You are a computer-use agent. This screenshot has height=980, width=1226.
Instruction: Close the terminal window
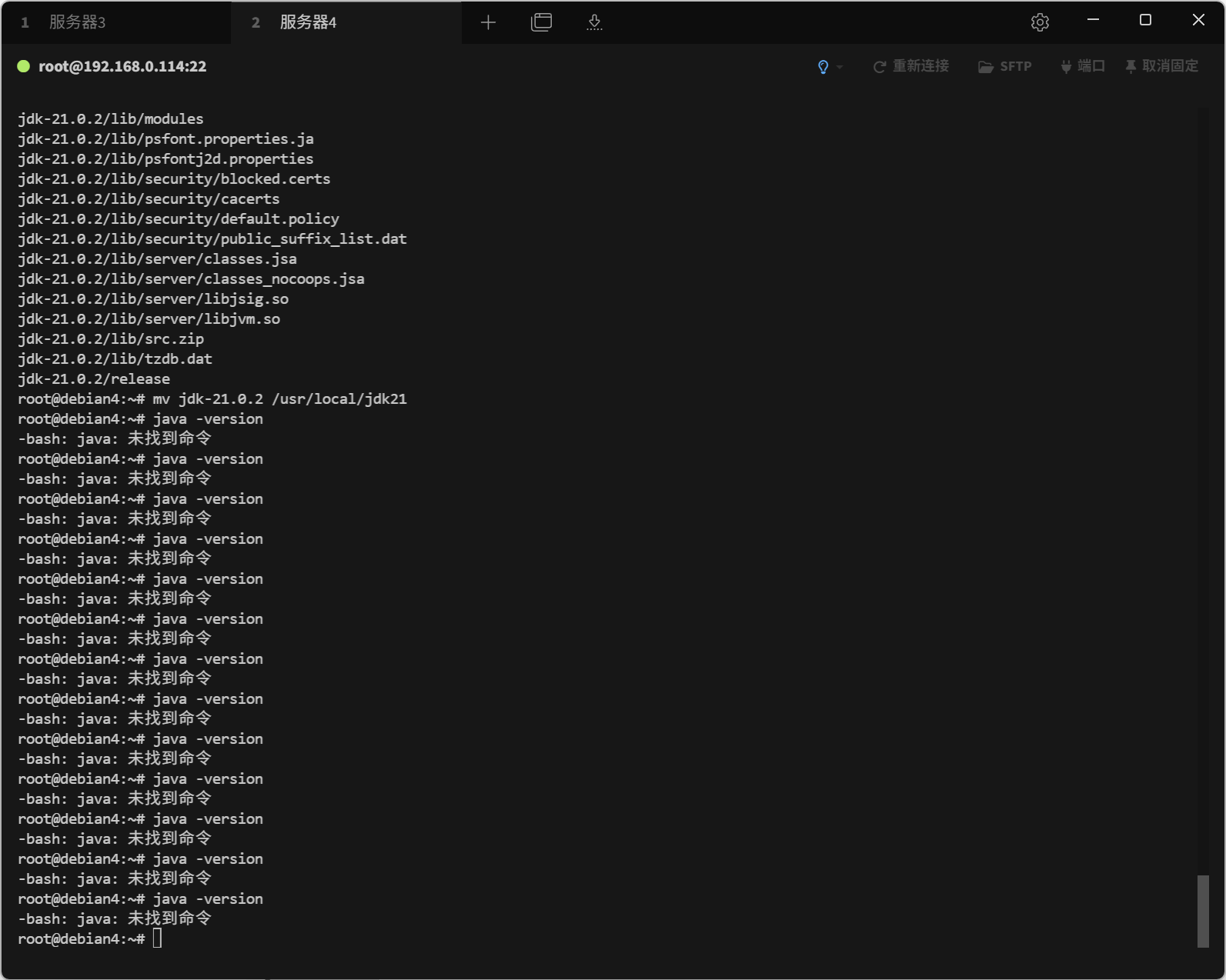click(1198, 20)
